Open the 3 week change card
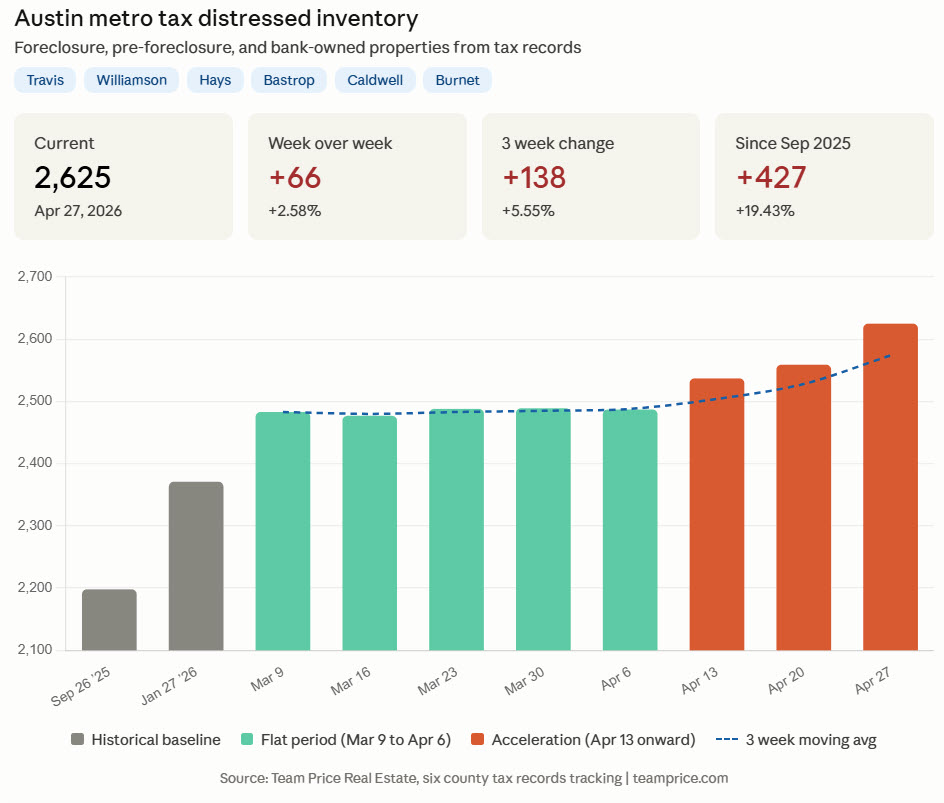The height and width of the screenshot is (803, 944). (591, 176)
